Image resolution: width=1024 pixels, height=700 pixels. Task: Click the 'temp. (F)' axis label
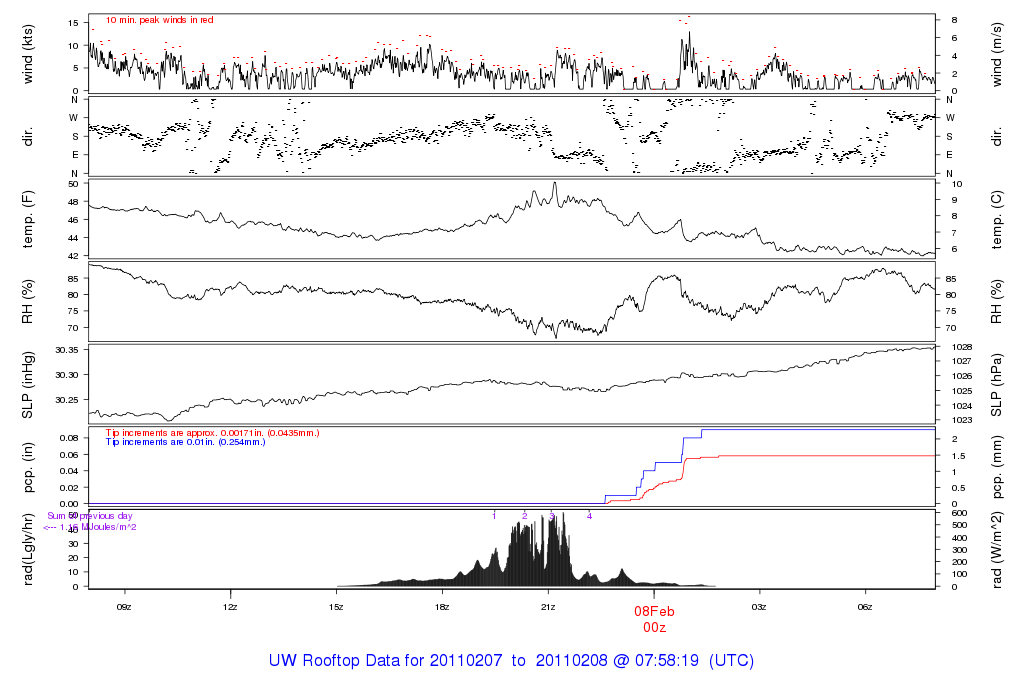[27, 220]
